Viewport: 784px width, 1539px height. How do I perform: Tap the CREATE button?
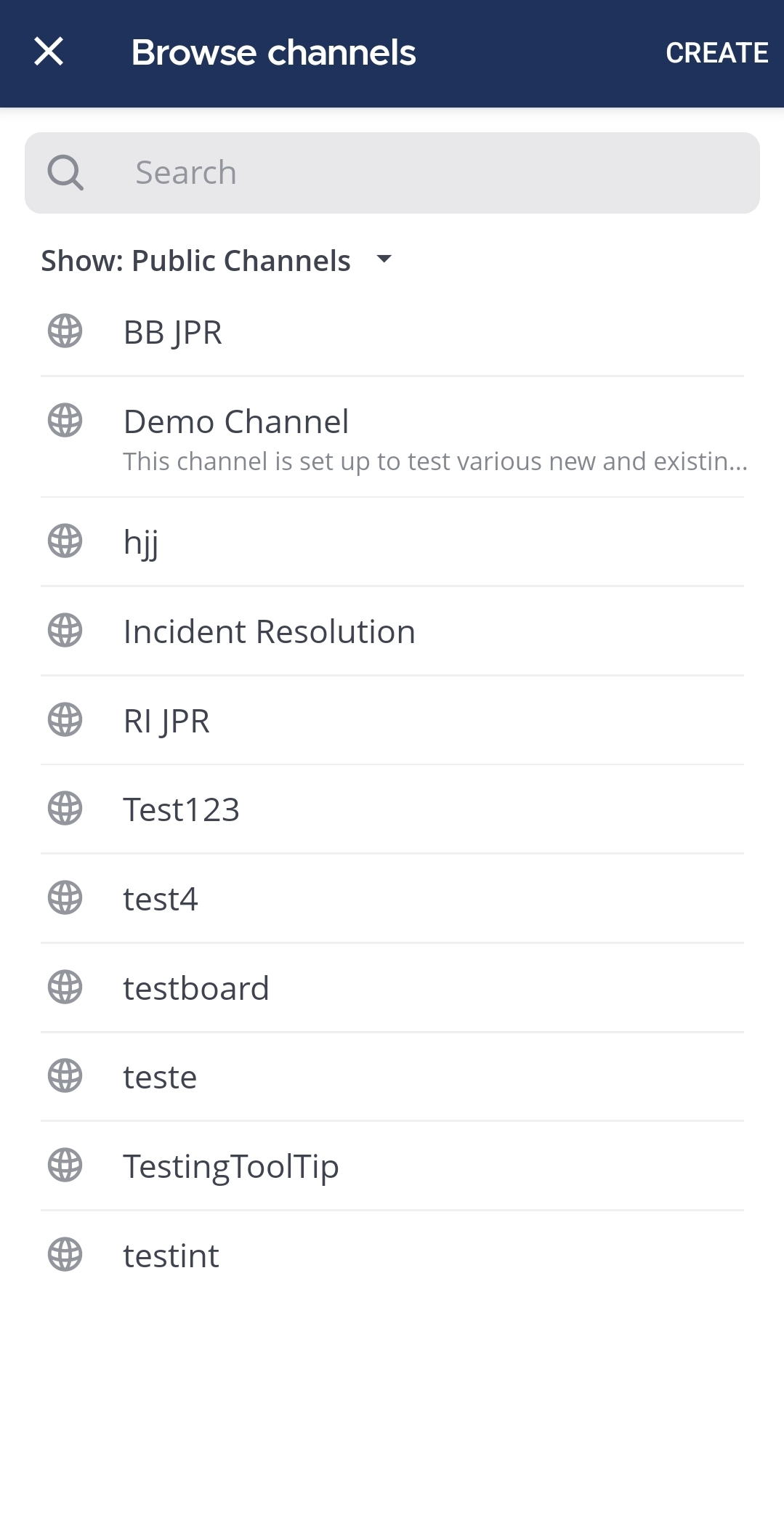click(x=716, y=53)
